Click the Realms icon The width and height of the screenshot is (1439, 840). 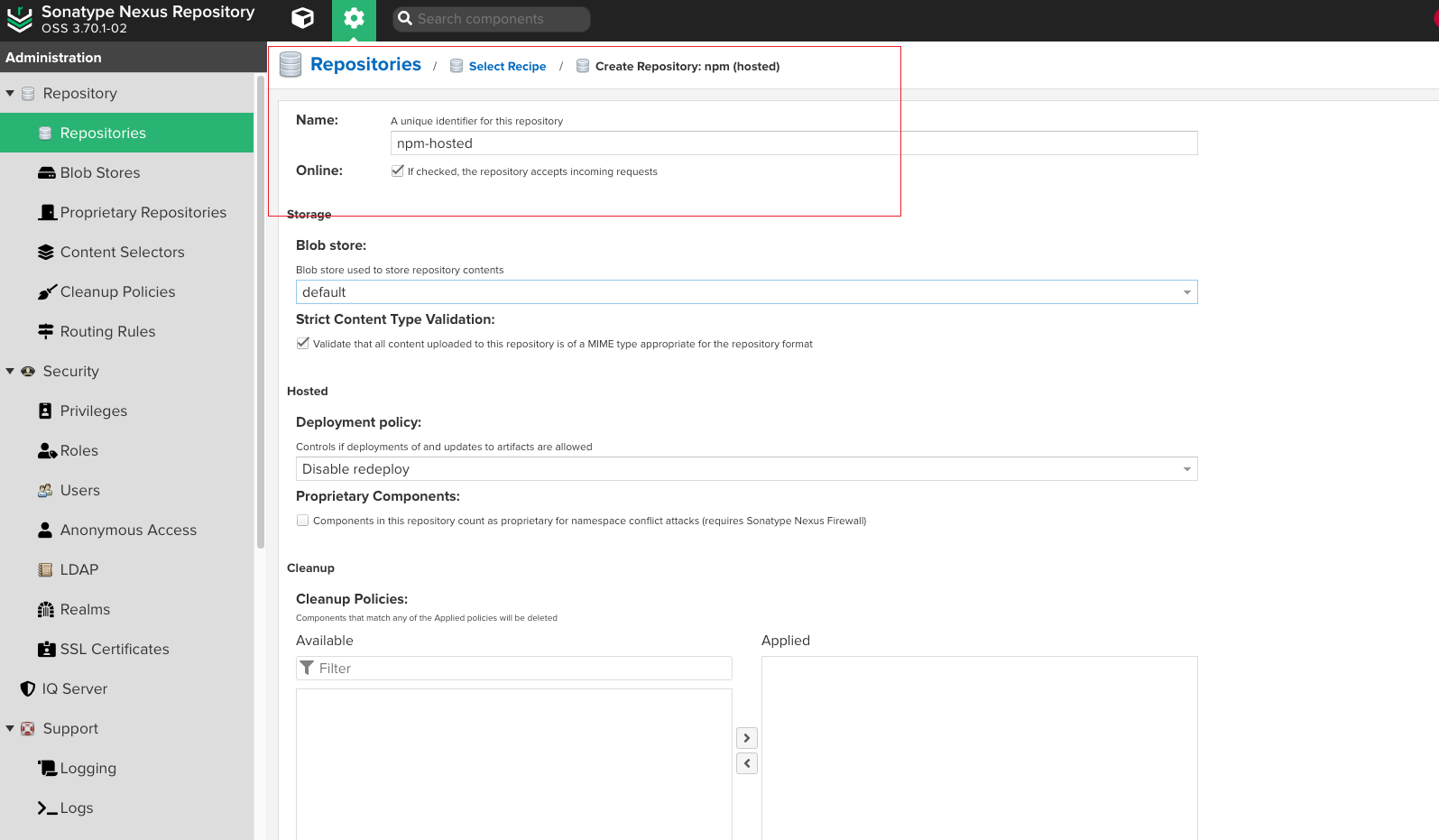(46, 609)
